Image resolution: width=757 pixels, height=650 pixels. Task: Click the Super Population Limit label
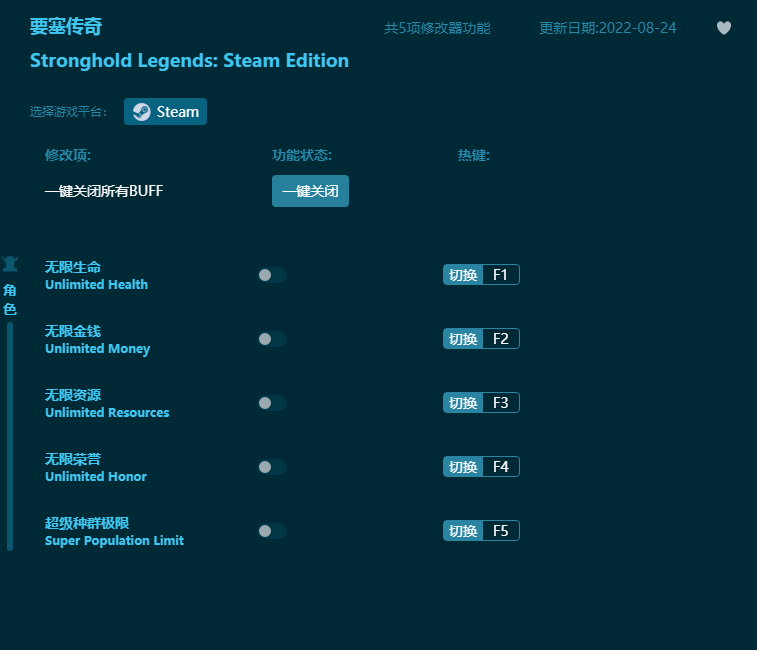click(x=114, y=540)
